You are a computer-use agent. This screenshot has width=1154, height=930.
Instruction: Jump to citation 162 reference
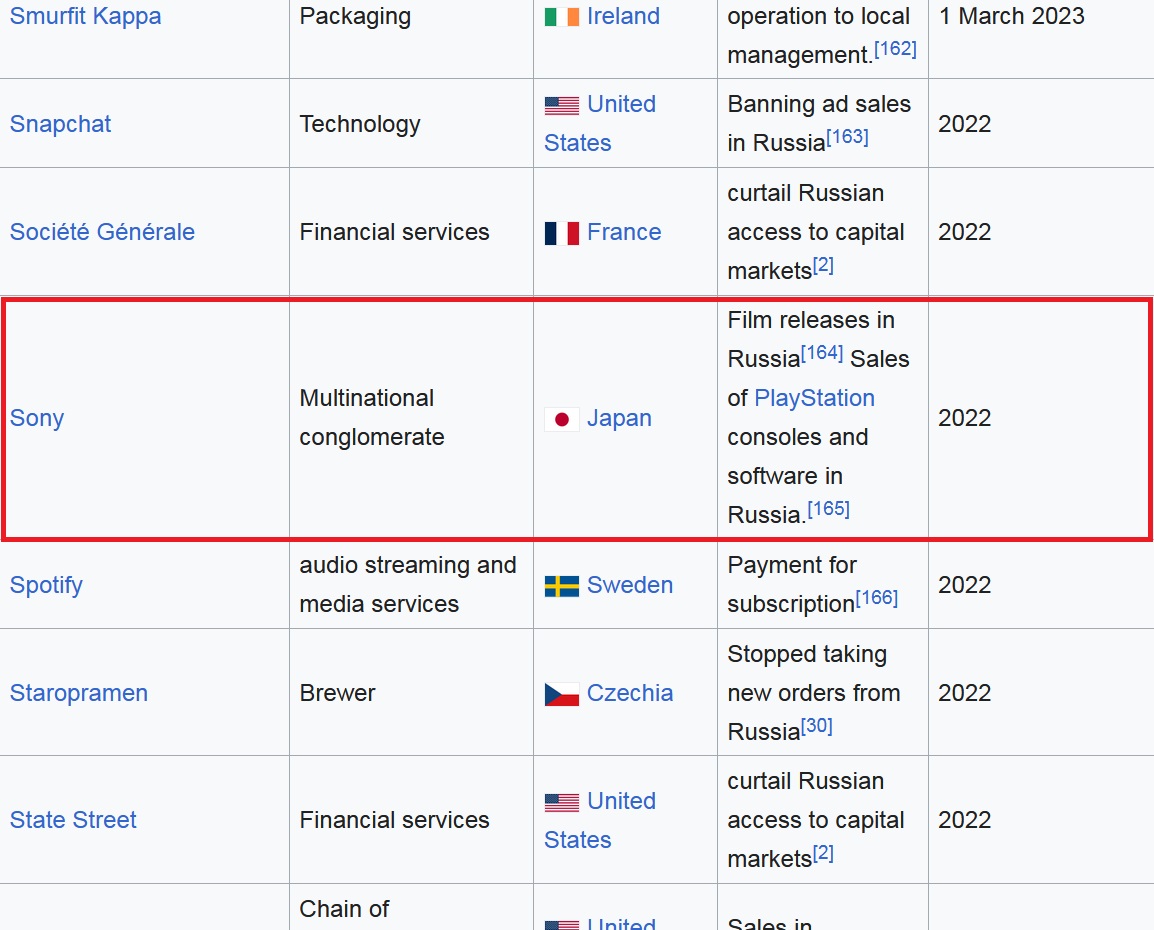click(x=895, y=49)
